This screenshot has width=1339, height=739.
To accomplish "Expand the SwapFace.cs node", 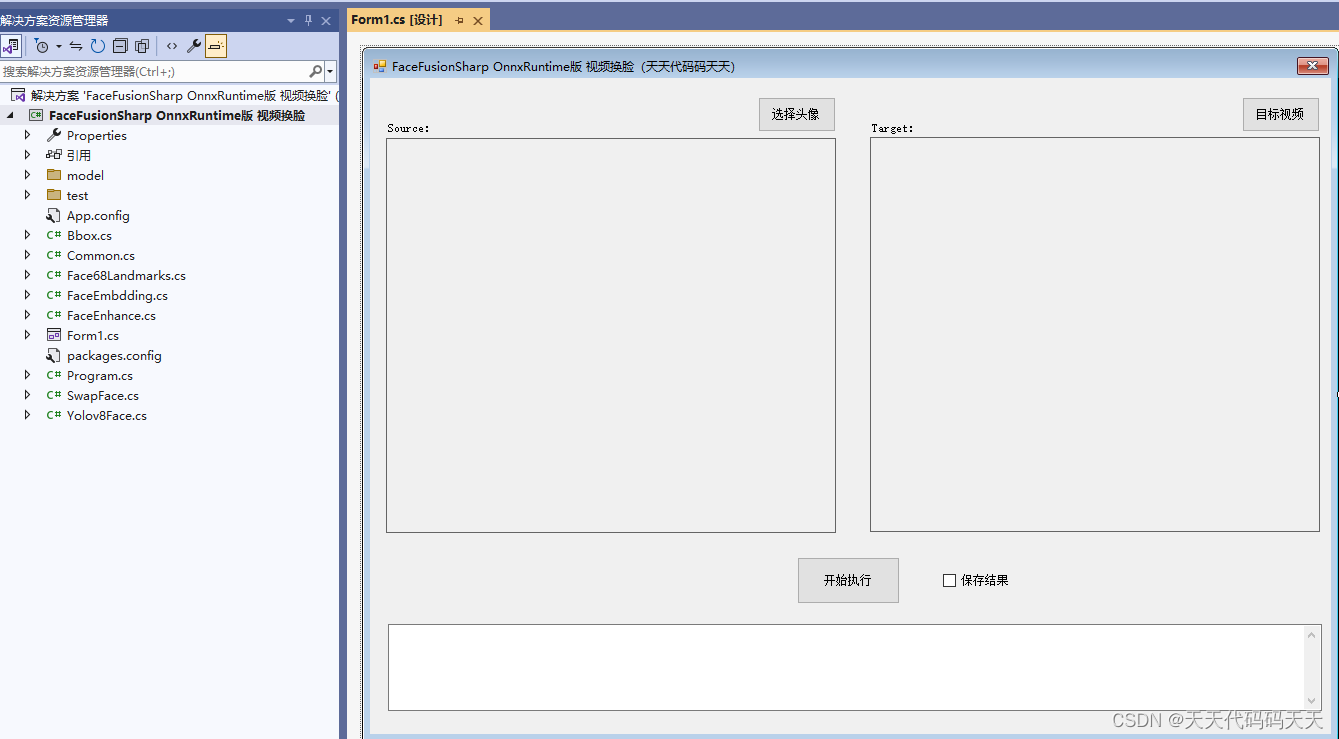I will click(x=28, y=395).
